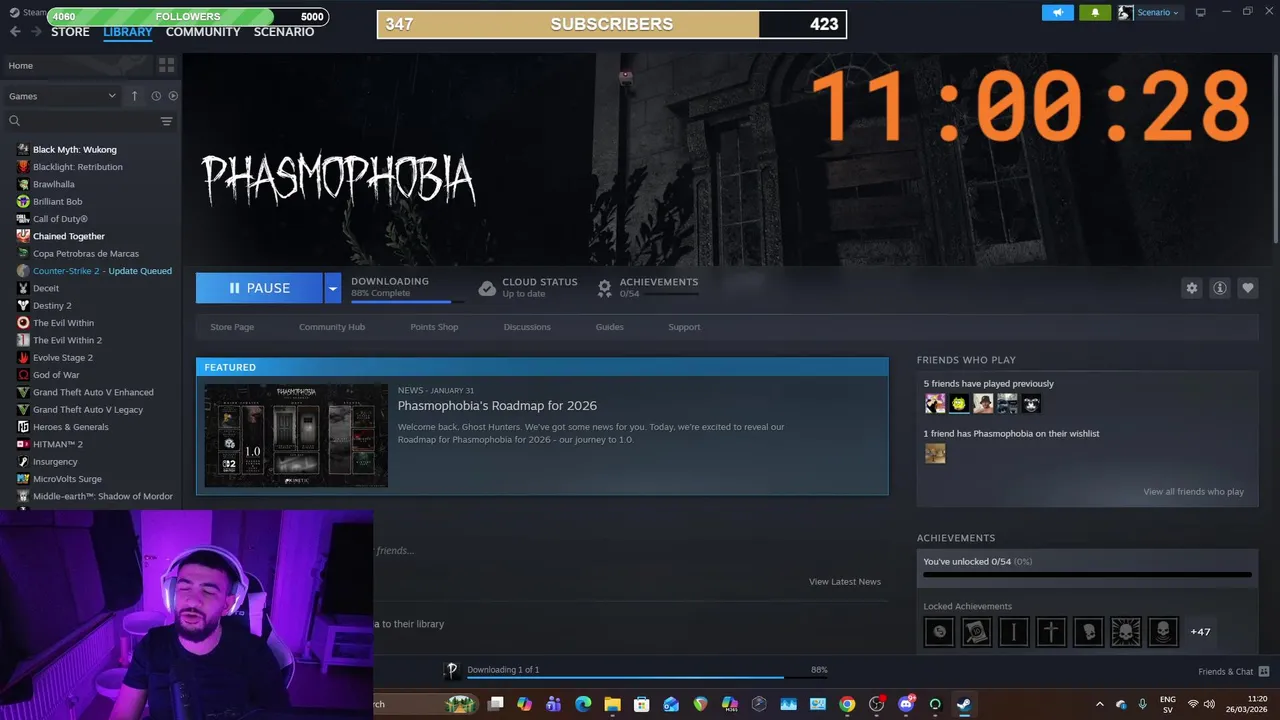This screenshot has width=1280, height=720.
Task: Click the main page vertical scrollbar
Action: (1275, 148)
